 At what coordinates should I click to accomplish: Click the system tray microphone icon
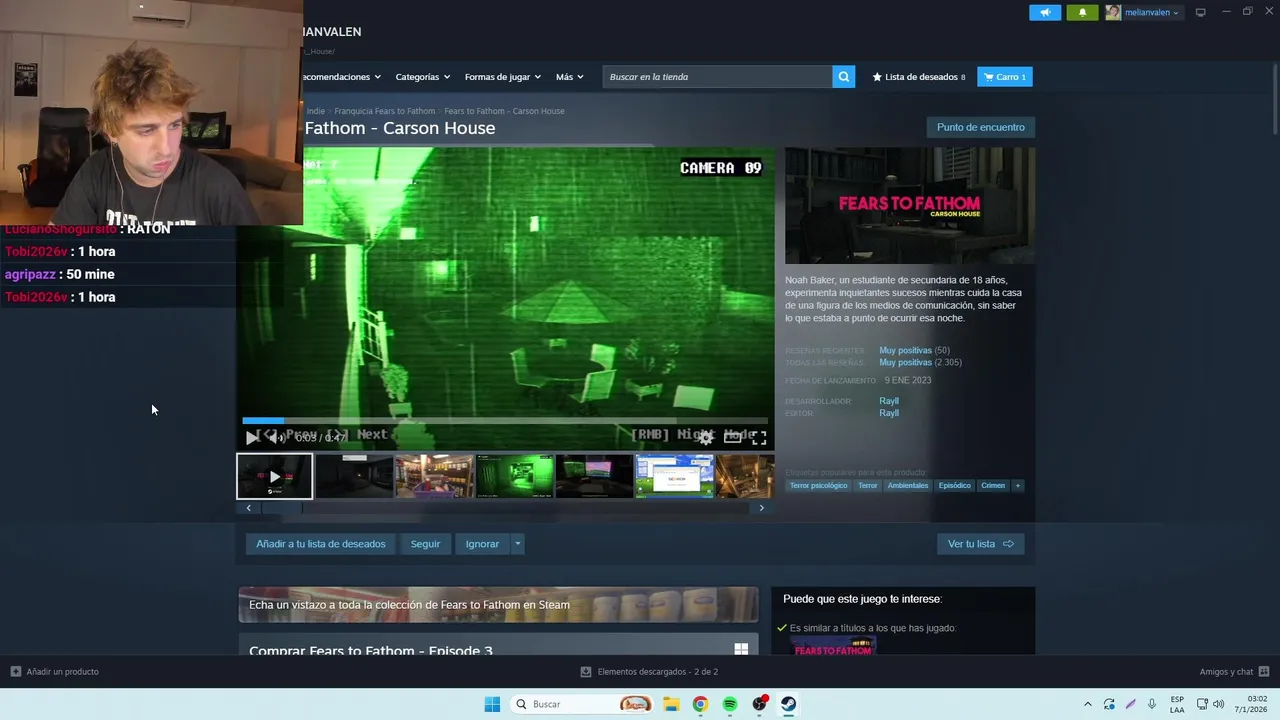pos(1152,704)
